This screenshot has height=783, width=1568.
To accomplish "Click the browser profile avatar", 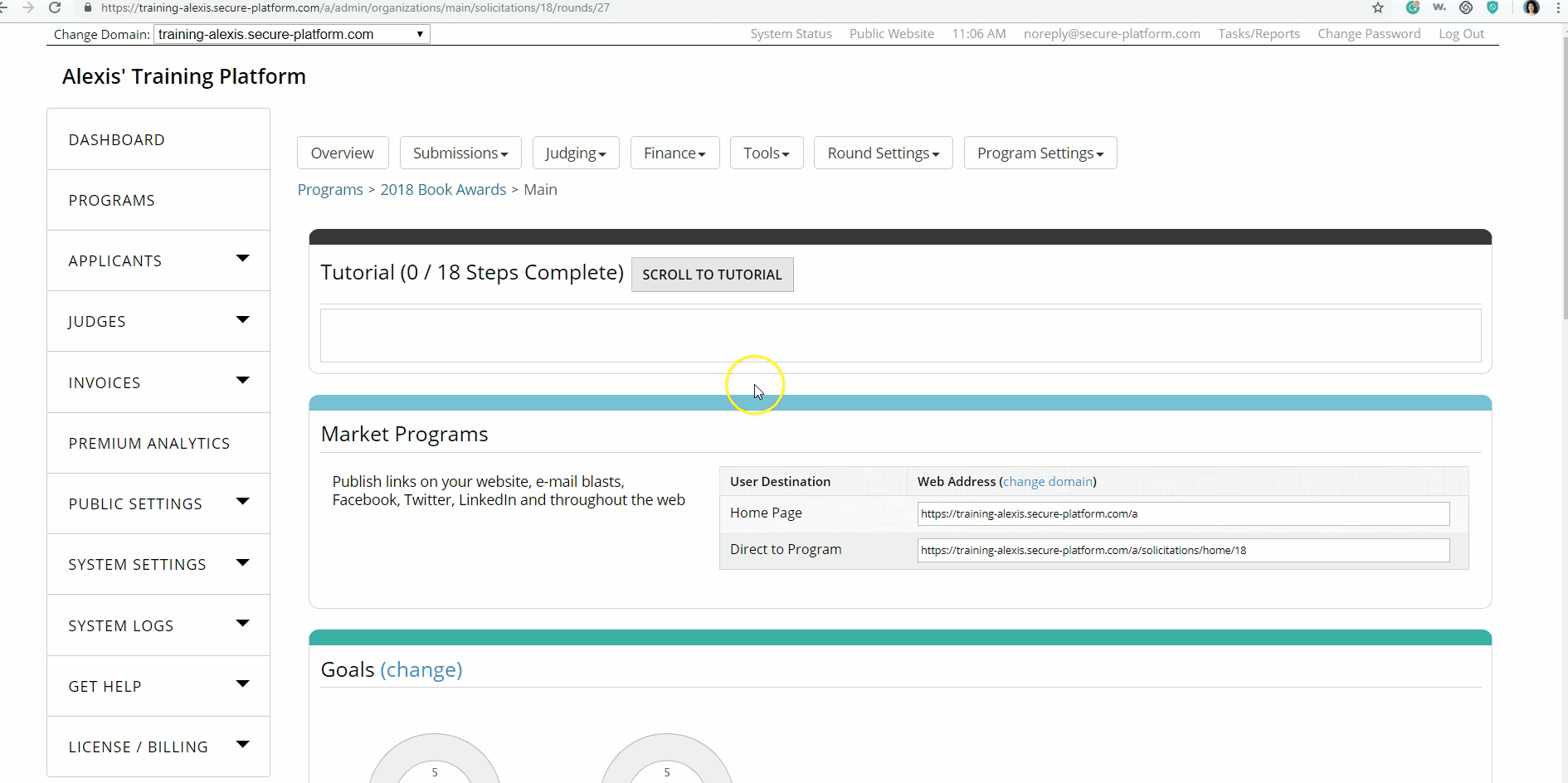I will [1531, 7].
